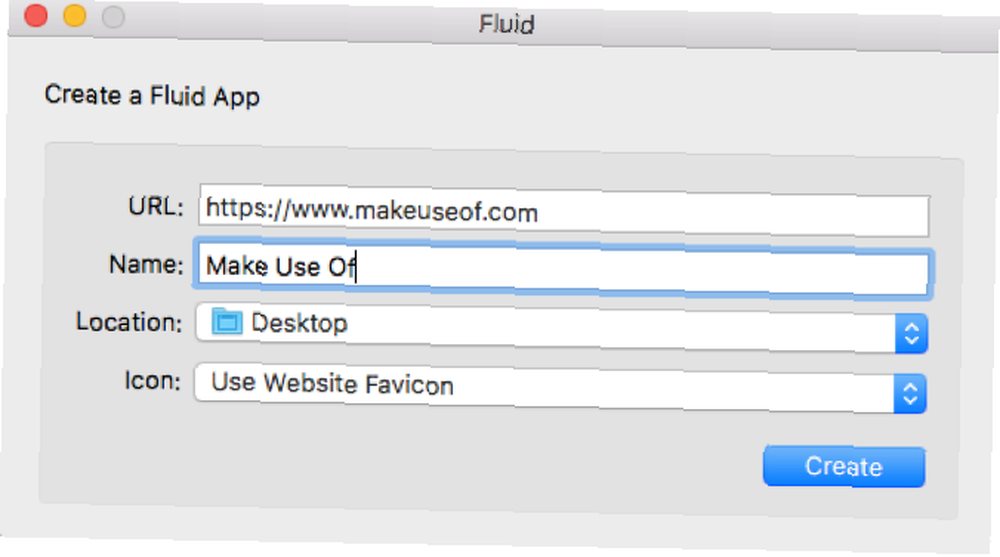Screen dimensions: 1000x557
Task: Click the blue arrows of the Icon popup
Action: click(910, 394)
